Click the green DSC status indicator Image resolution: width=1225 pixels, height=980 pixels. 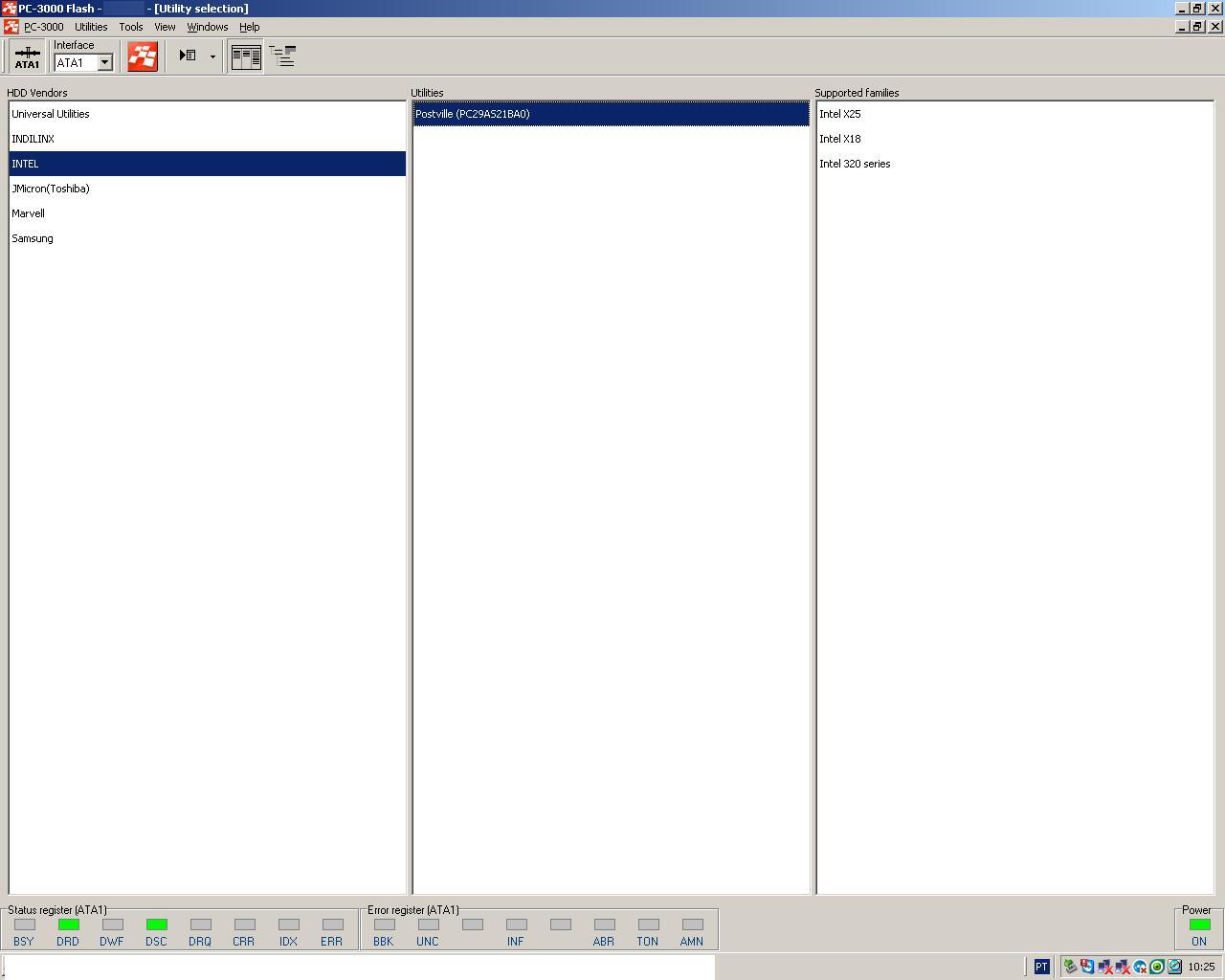tap(157, 924)
